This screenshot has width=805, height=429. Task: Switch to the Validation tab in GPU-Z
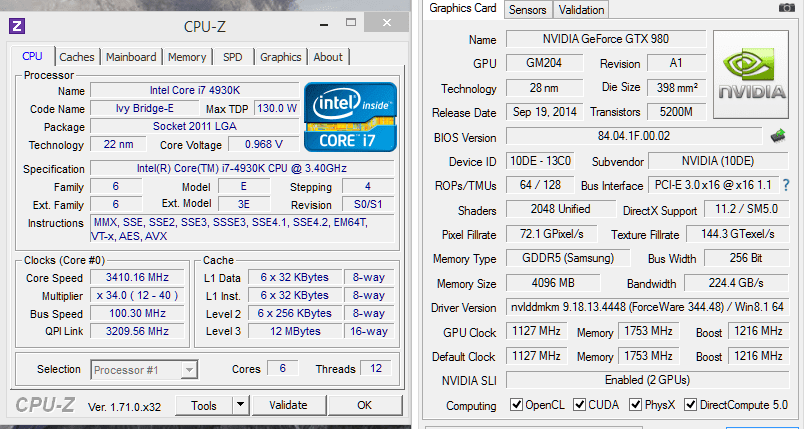click(581, 10)
